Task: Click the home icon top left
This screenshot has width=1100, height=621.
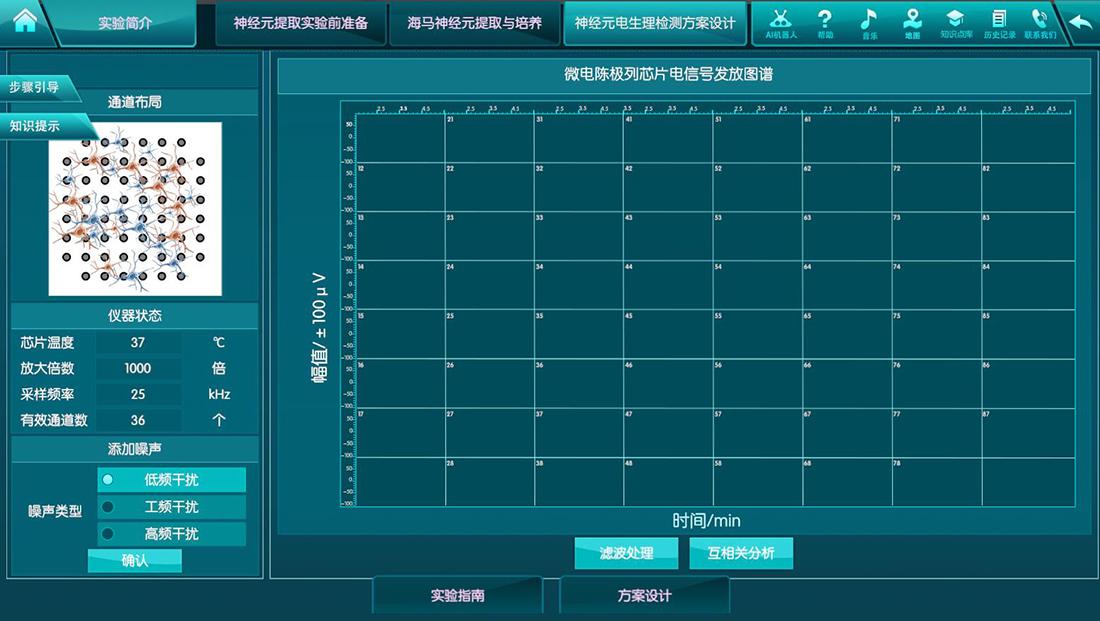Action: click(x=27, y=20)
